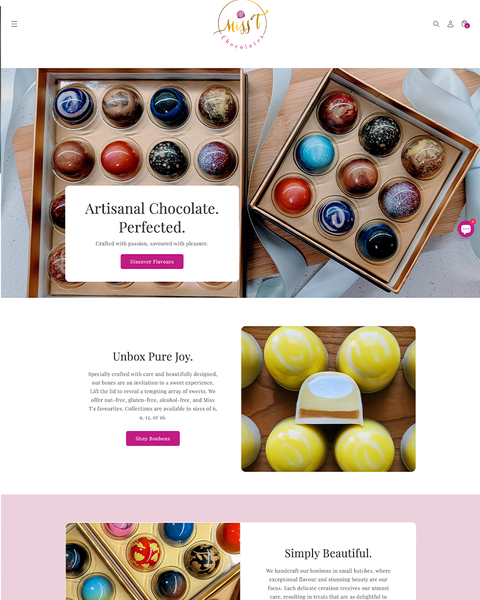The width and height of the screenshot is (480, 600).
Task: Click the Discover Flavours button
Action: click(152, 262)
